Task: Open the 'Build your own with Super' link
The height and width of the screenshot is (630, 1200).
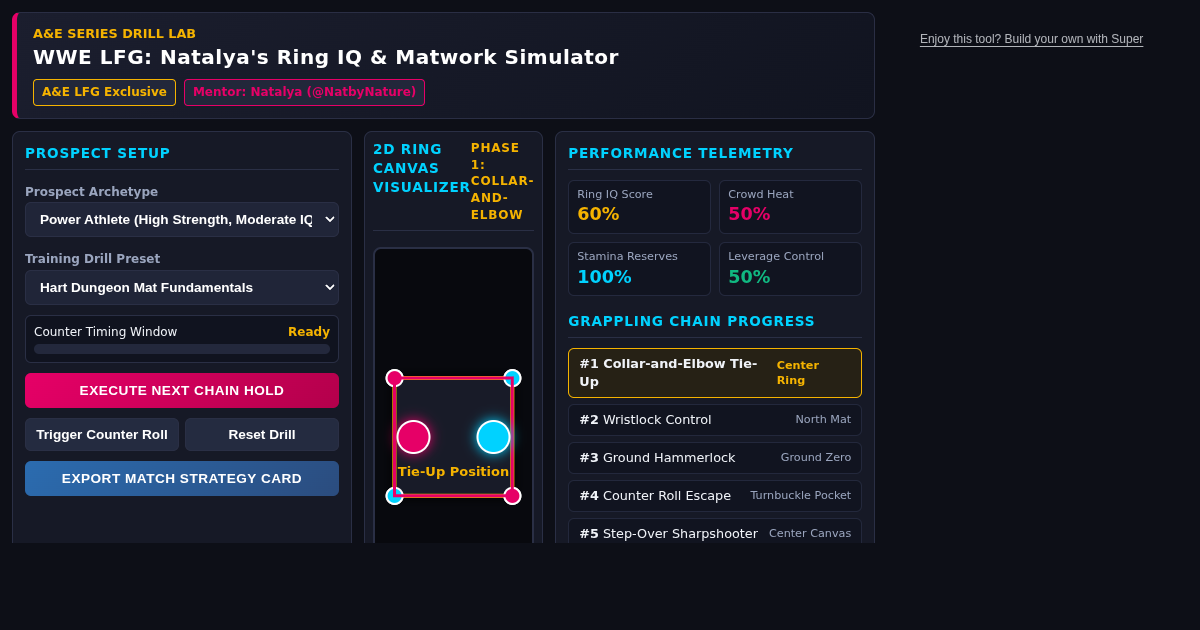Action: pos(1031,39)
